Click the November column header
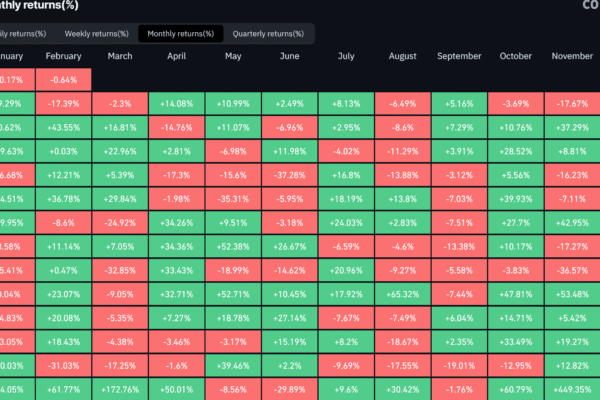Viewport: 600px width, 400px height. coord(574,56)
